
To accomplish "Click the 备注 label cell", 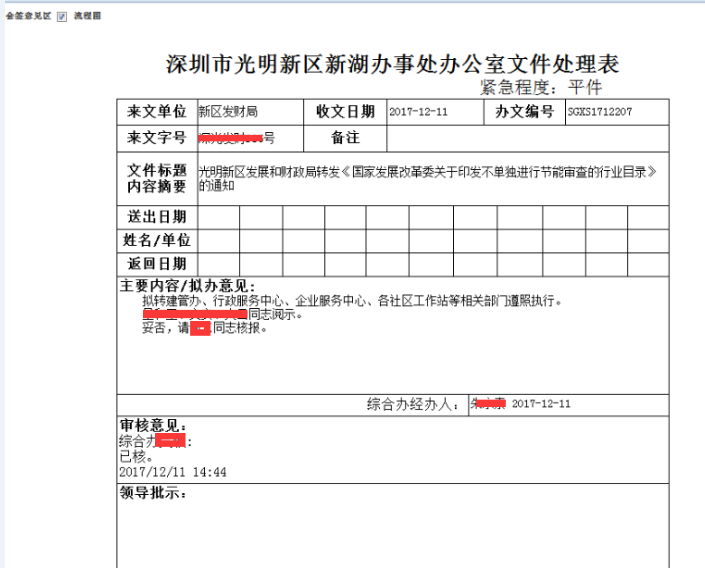I will point(345,138).
